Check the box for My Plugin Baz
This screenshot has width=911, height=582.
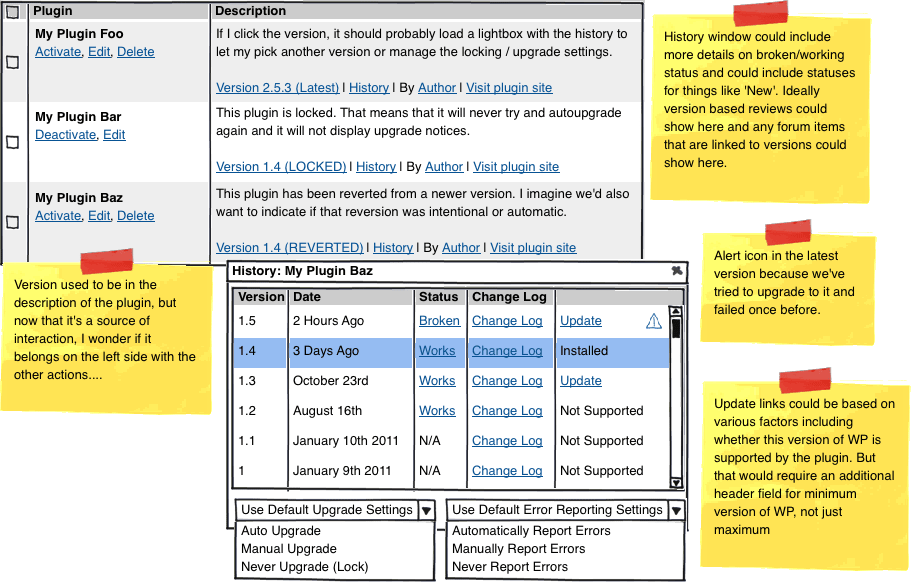tap(12, 222)
